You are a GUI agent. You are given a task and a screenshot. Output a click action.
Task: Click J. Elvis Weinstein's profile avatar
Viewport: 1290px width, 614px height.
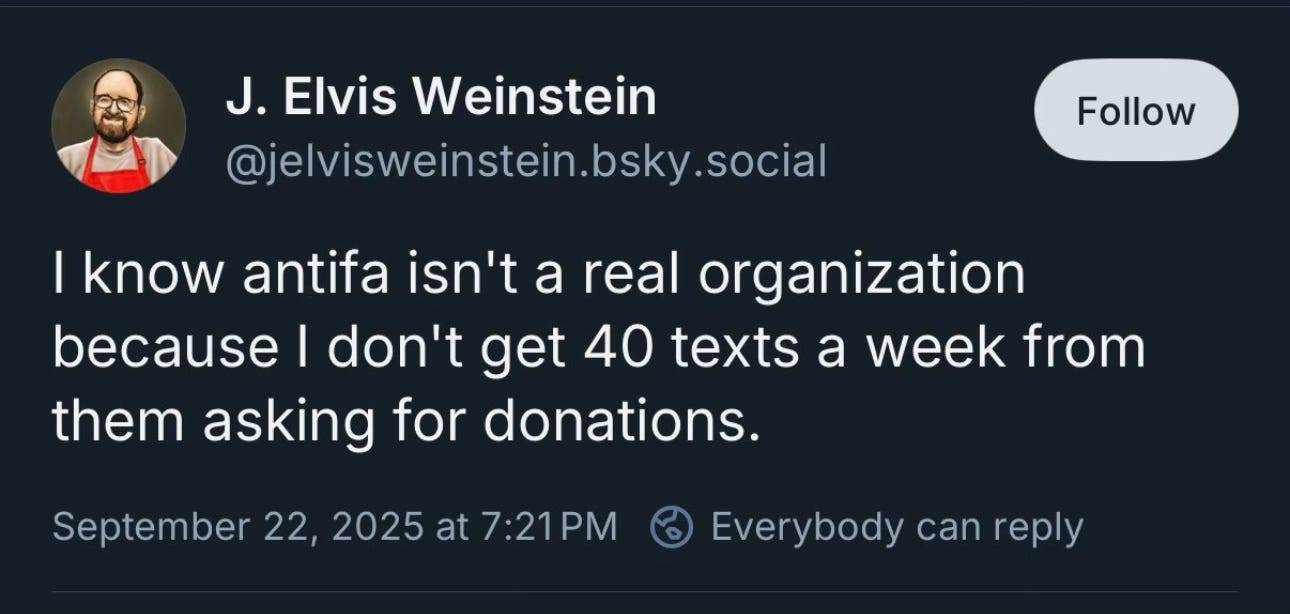118,124
